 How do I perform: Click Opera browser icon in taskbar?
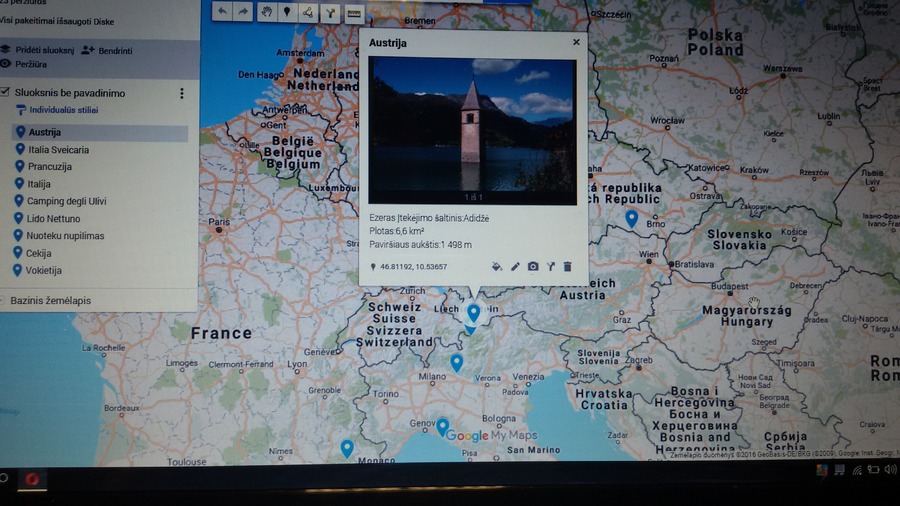click(32, 478)
